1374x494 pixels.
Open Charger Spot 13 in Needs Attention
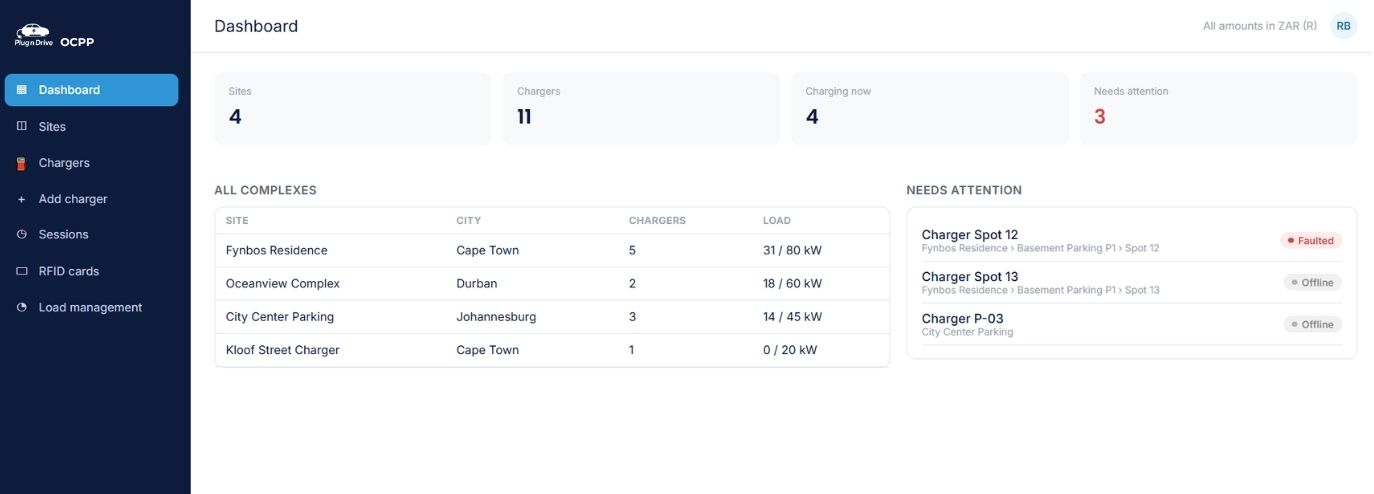pyautogui.click(x=1131, y=283)
